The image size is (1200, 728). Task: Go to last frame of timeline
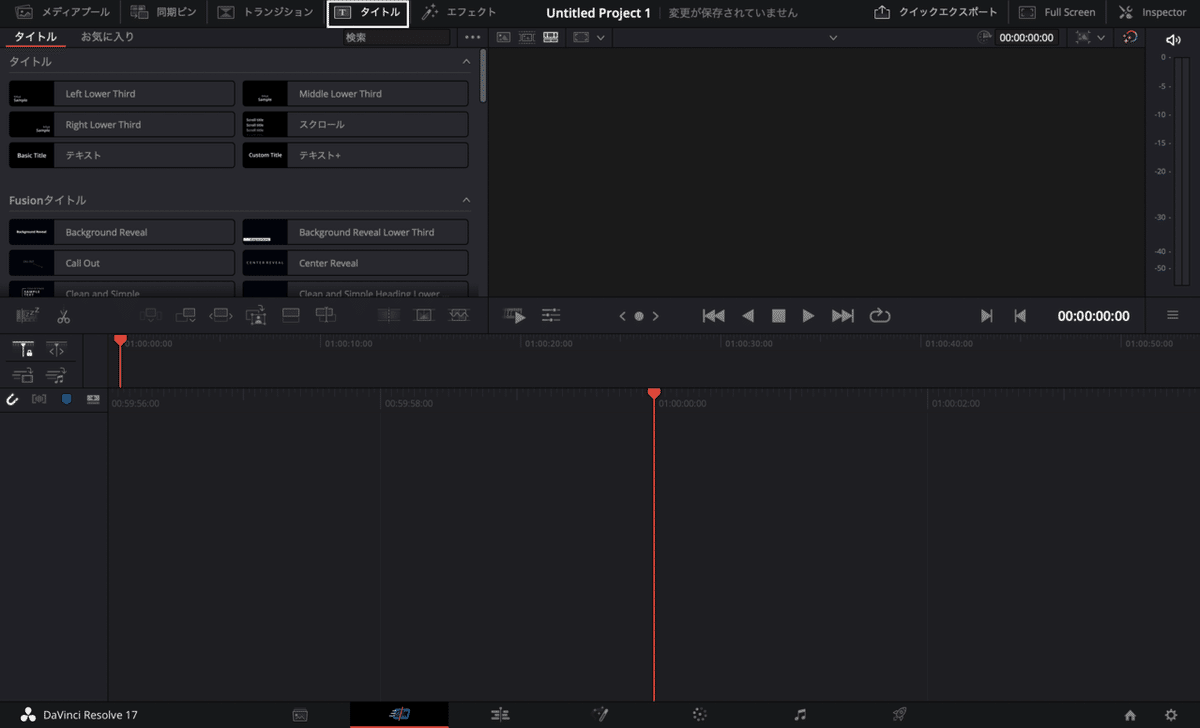click(843, 316)
